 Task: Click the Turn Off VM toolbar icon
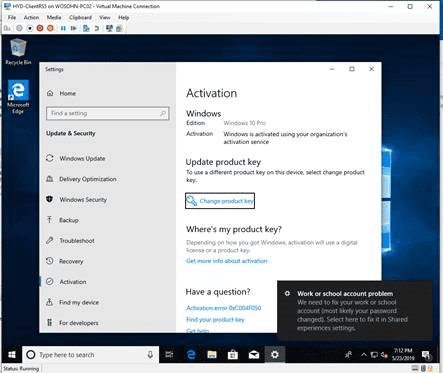[30, 28]
